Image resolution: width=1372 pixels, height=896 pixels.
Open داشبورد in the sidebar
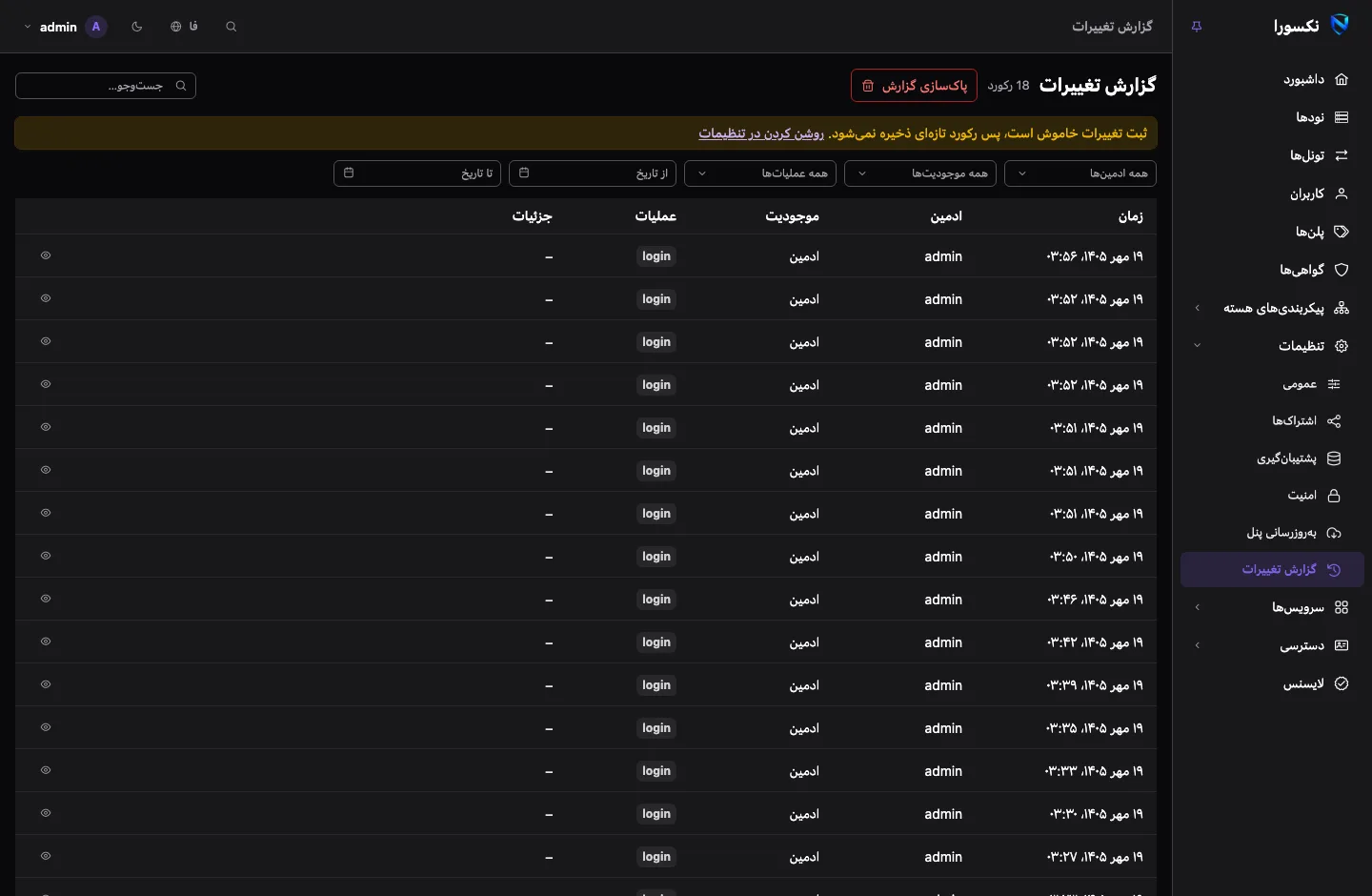point(1272,79)
